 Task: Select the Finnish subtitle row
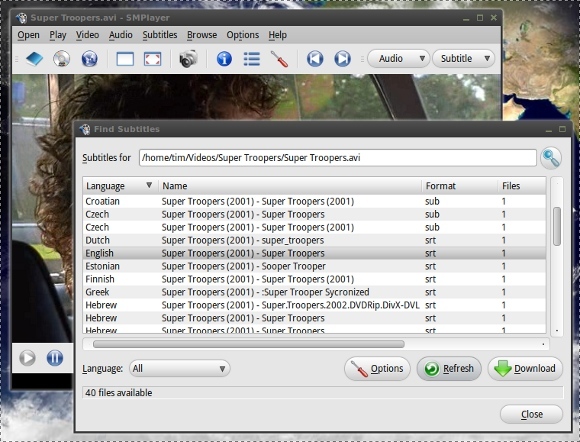pyautogui.click(x=314, y=279)
